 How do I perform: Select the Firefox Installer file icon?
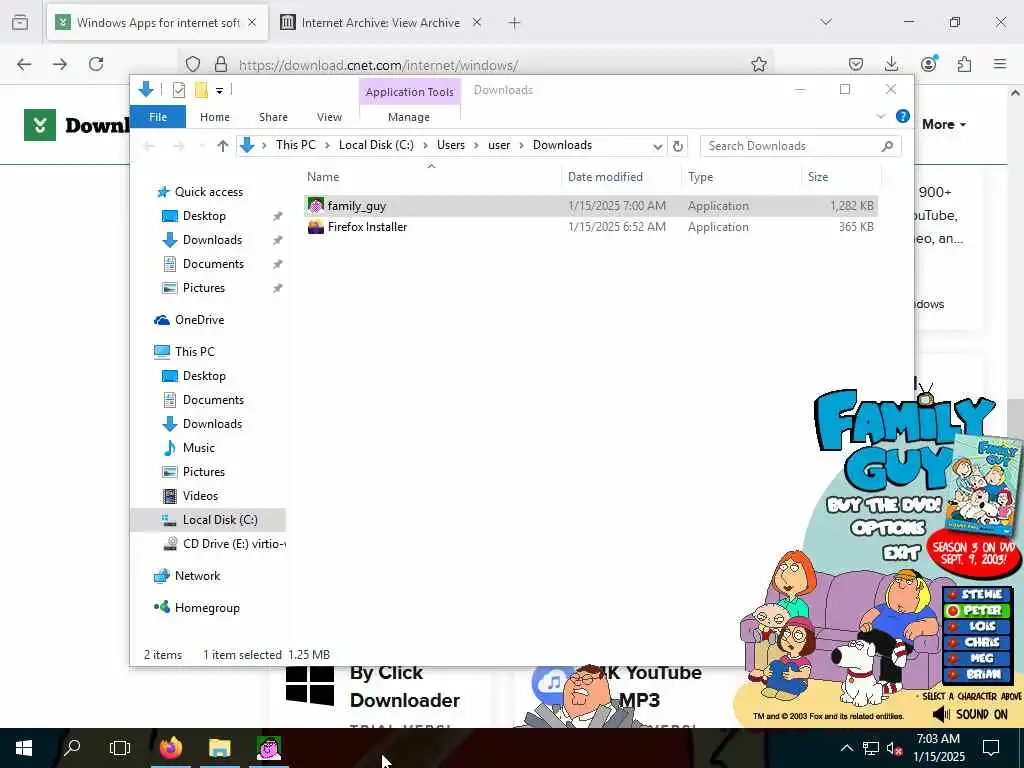316,227
